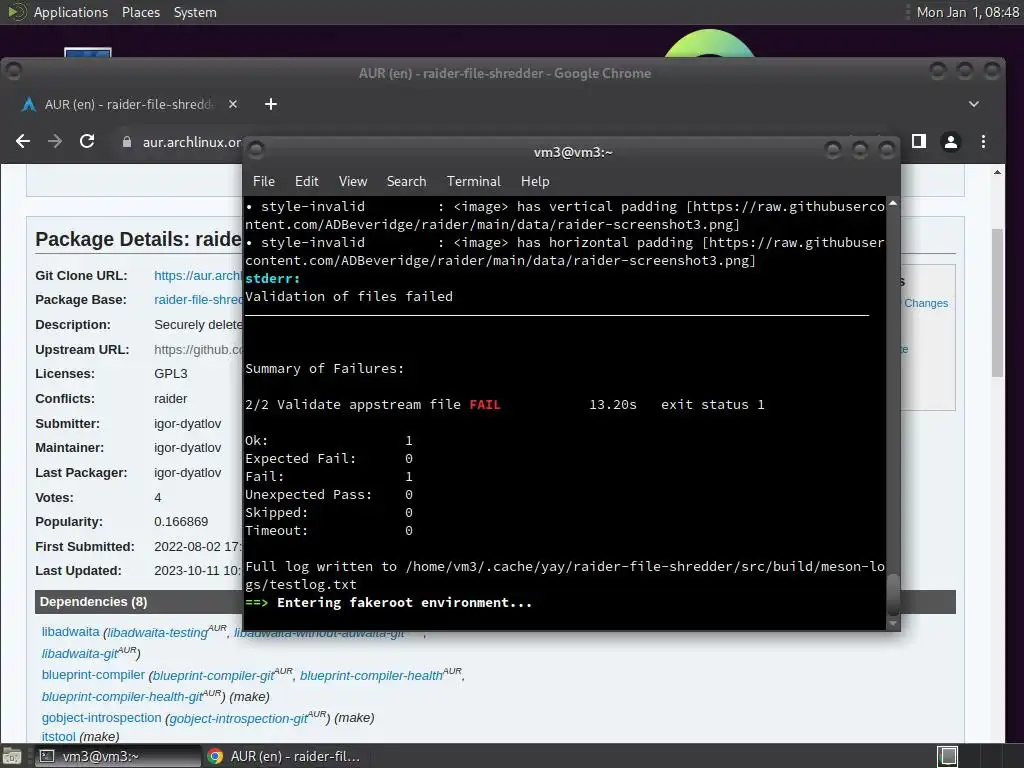Click the Changes link in package actions

point(925,303)
